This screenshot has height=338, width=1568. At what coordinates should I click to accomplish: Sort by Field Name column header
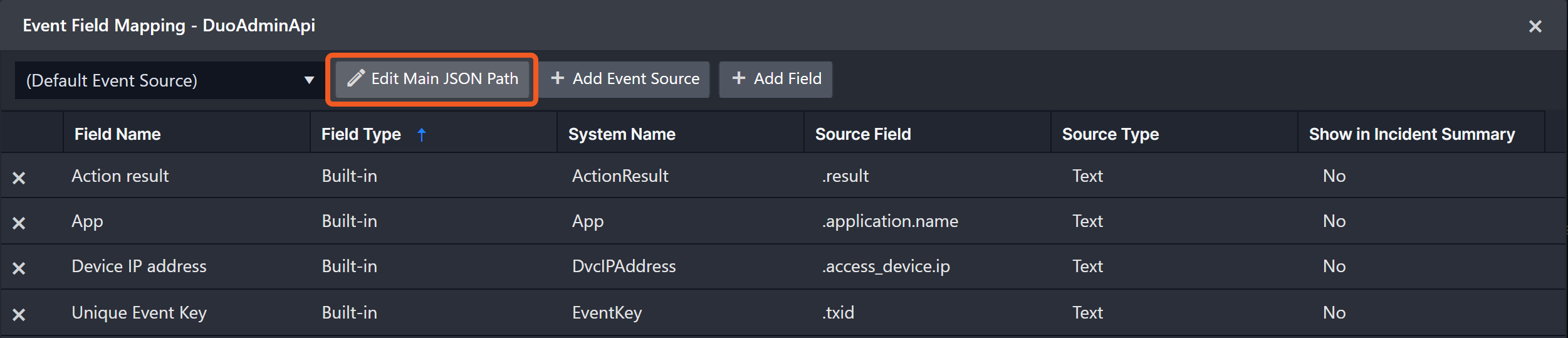point(118,134)
